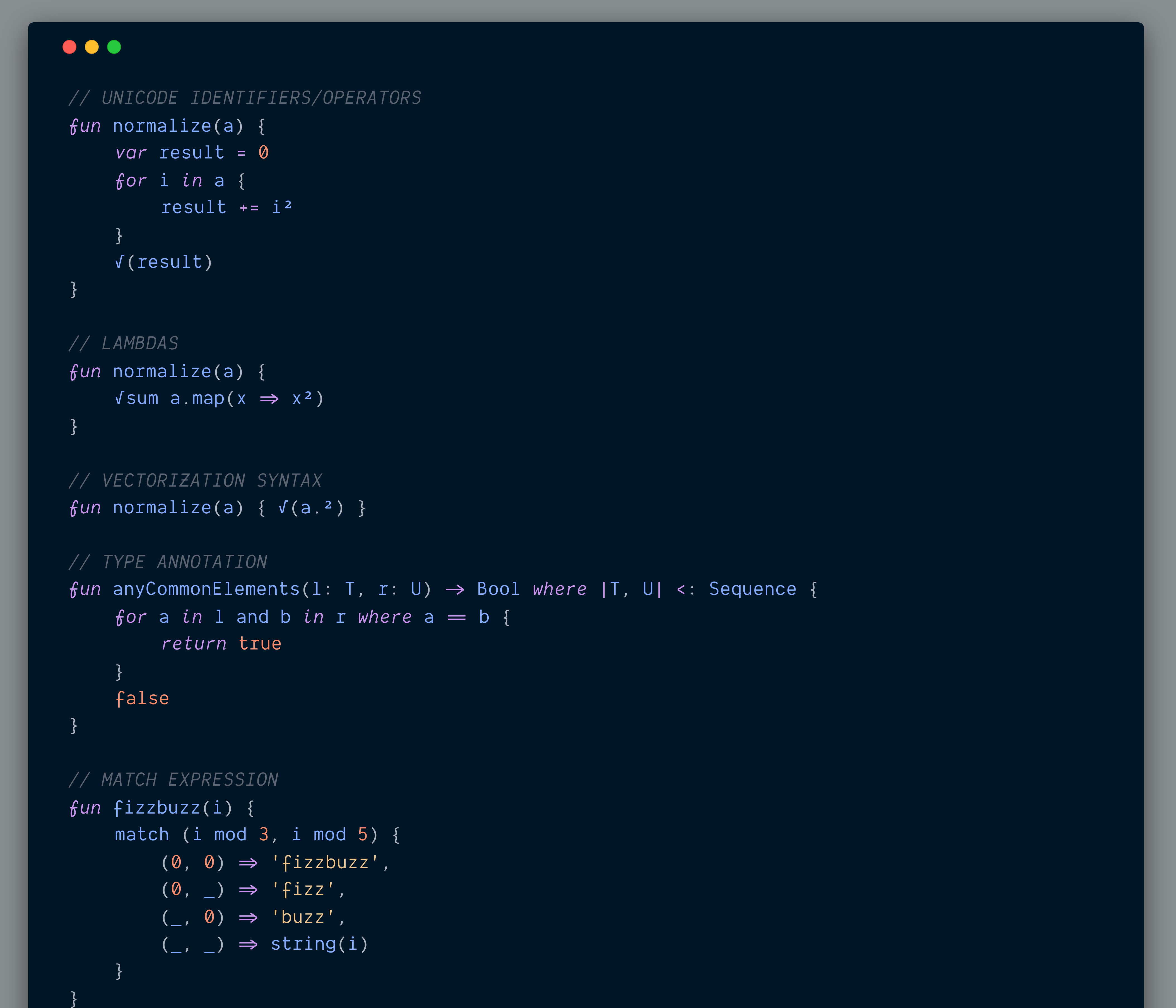Click the line "for a in l and b in r"
This screenshot has width=1176, height=1008.
(x=230, y=617)
